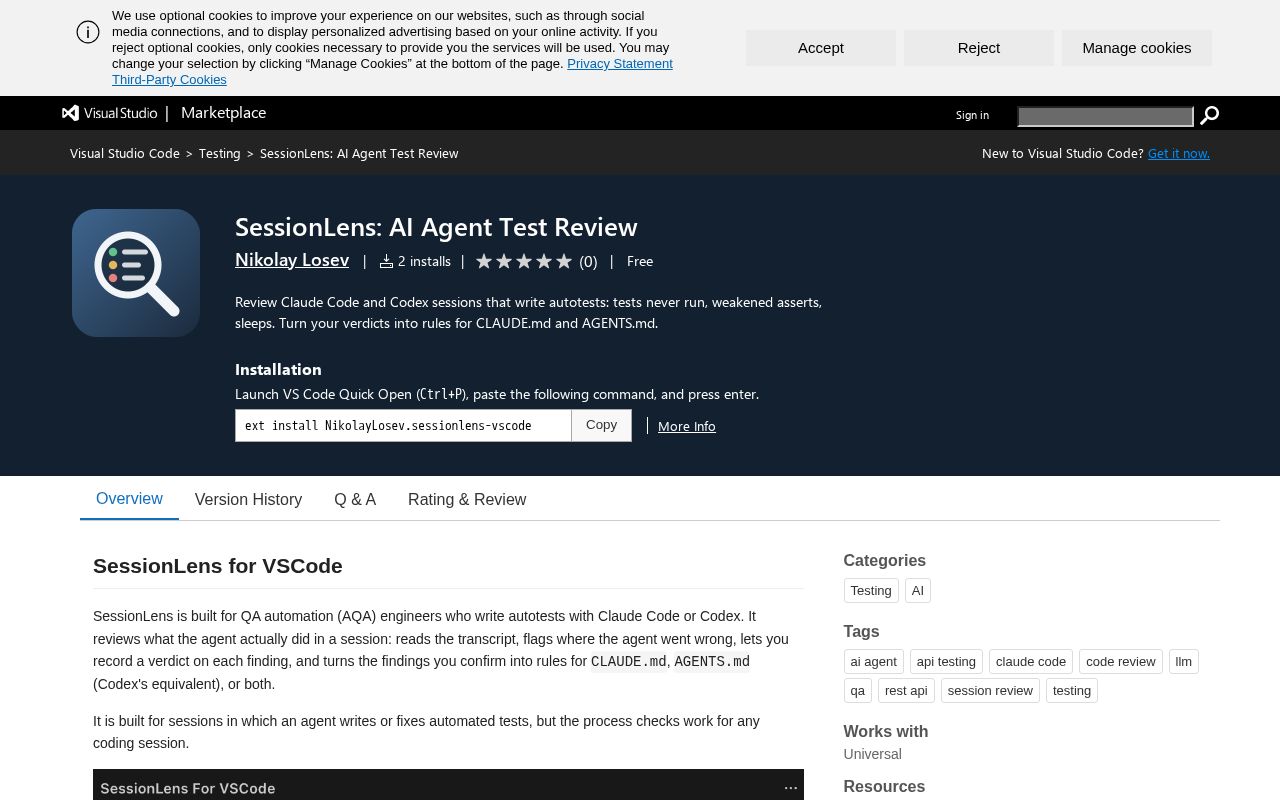The image size is (1280, 800).
Task: Reject optional cookies
Action: tap(979, 48)
